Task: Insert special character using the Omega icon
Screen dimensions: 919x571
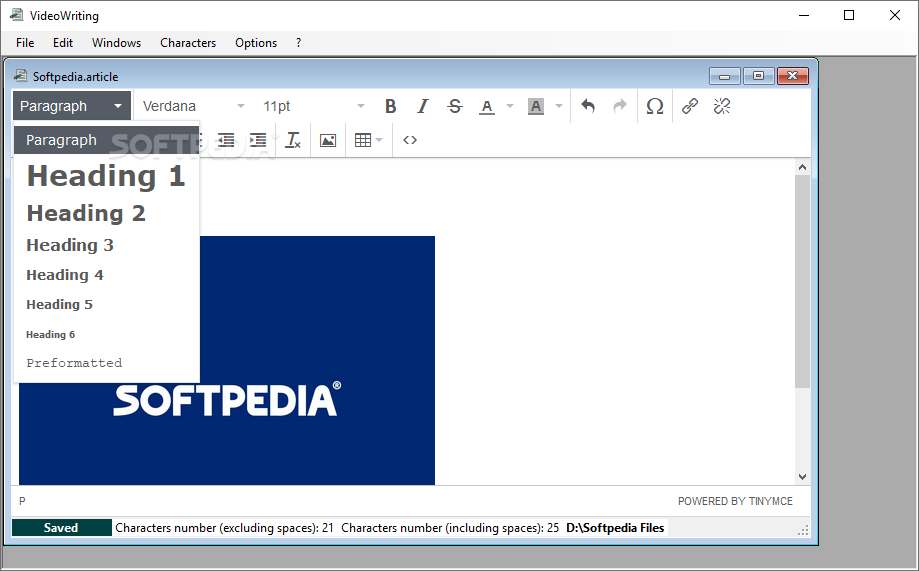Action: coord(655,106)
